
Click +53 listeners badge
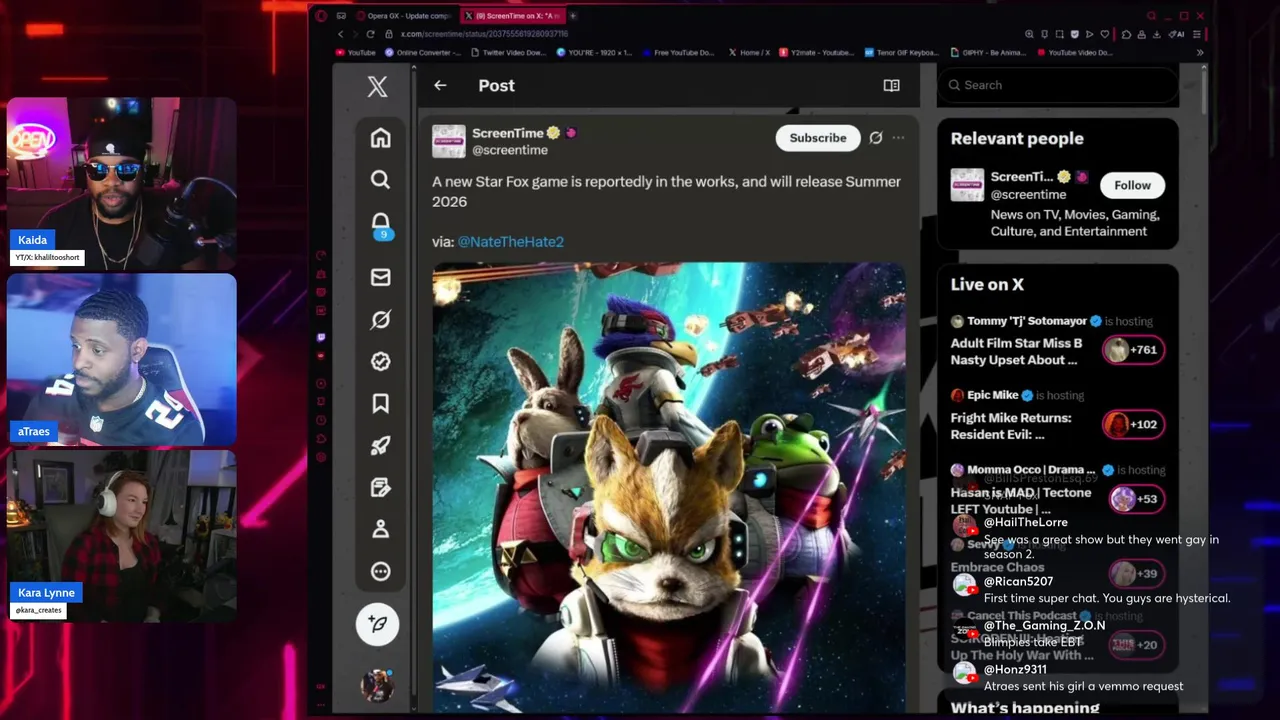(x=1137, y=498)
